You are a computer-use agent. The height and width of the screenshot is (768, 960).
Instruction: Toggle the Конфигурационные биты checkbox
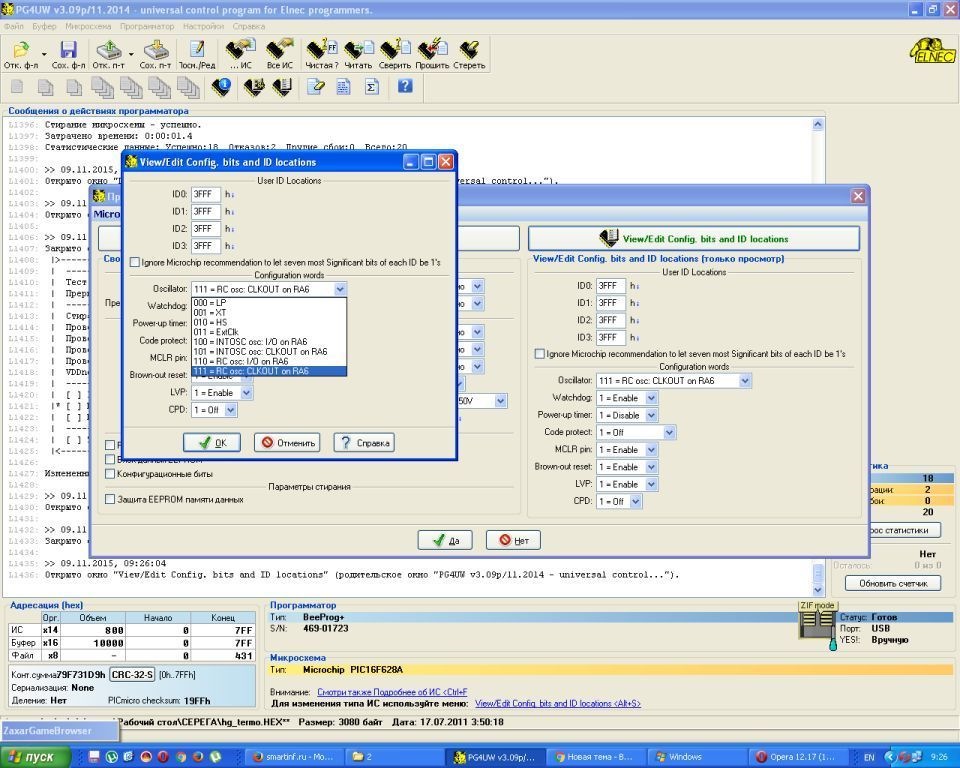coord(111,474)
